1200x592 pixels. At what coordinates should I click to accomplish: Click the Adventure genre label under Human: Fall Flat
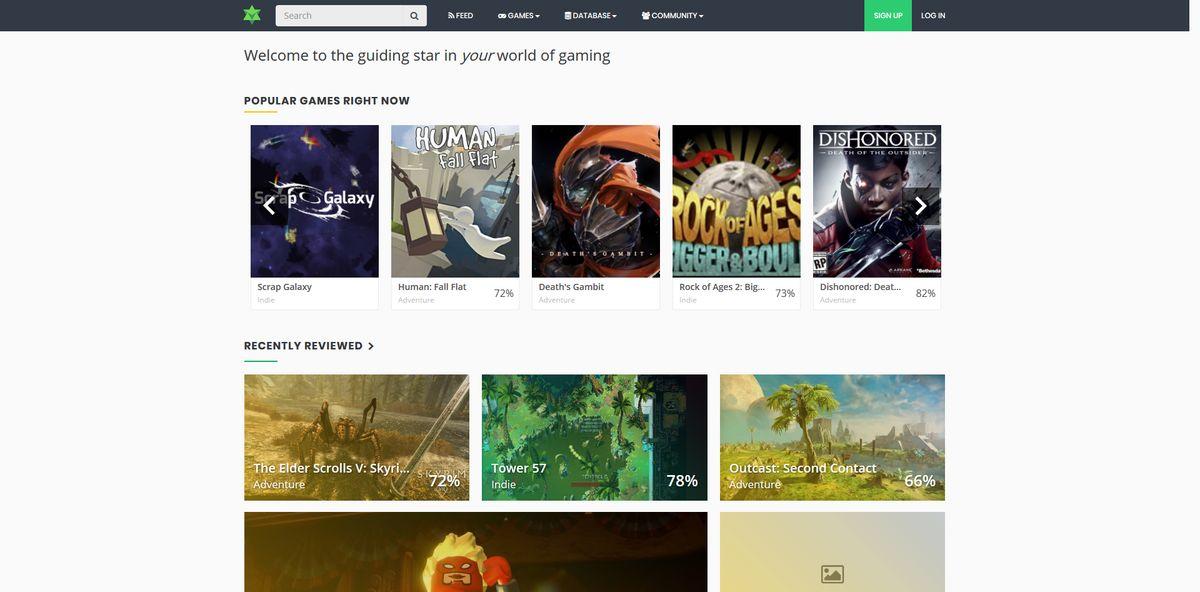coord(416,300)
